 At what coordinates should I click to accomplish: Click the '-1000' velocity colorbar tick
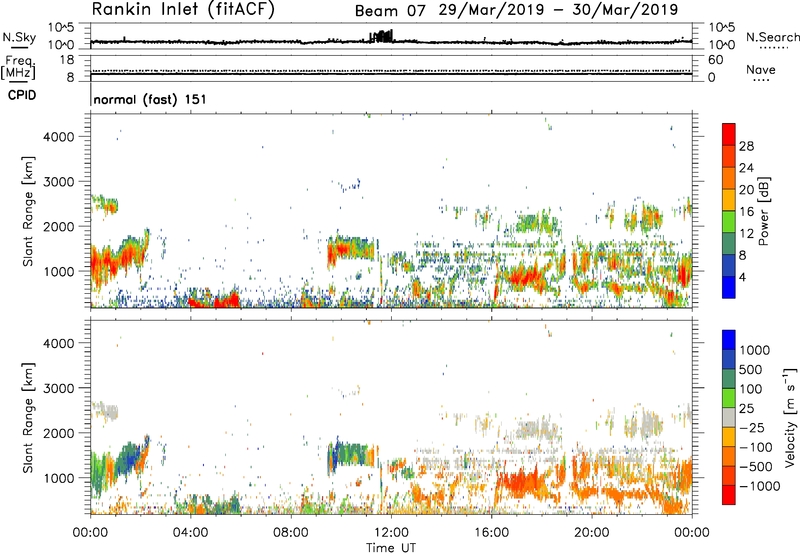760,486
